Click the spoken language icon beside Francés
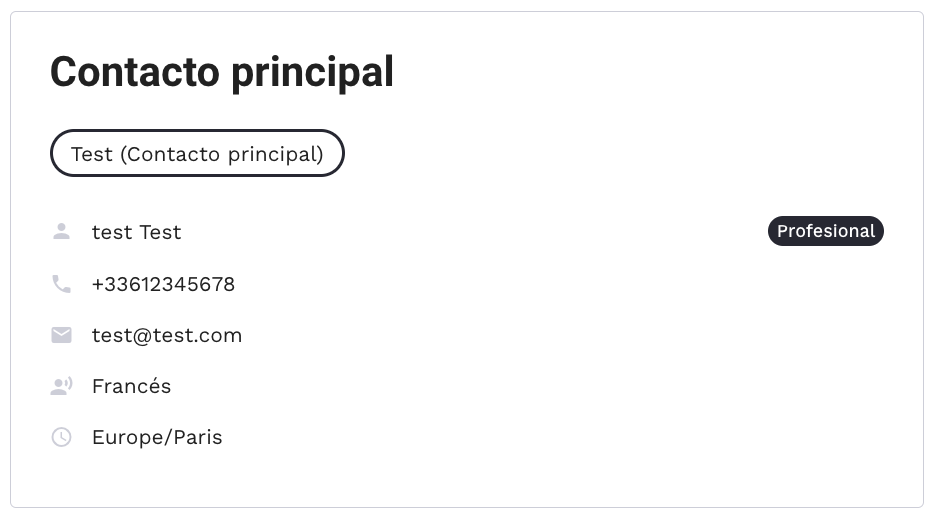This screenshot has height=516, width=932. (x=61, y=386)
